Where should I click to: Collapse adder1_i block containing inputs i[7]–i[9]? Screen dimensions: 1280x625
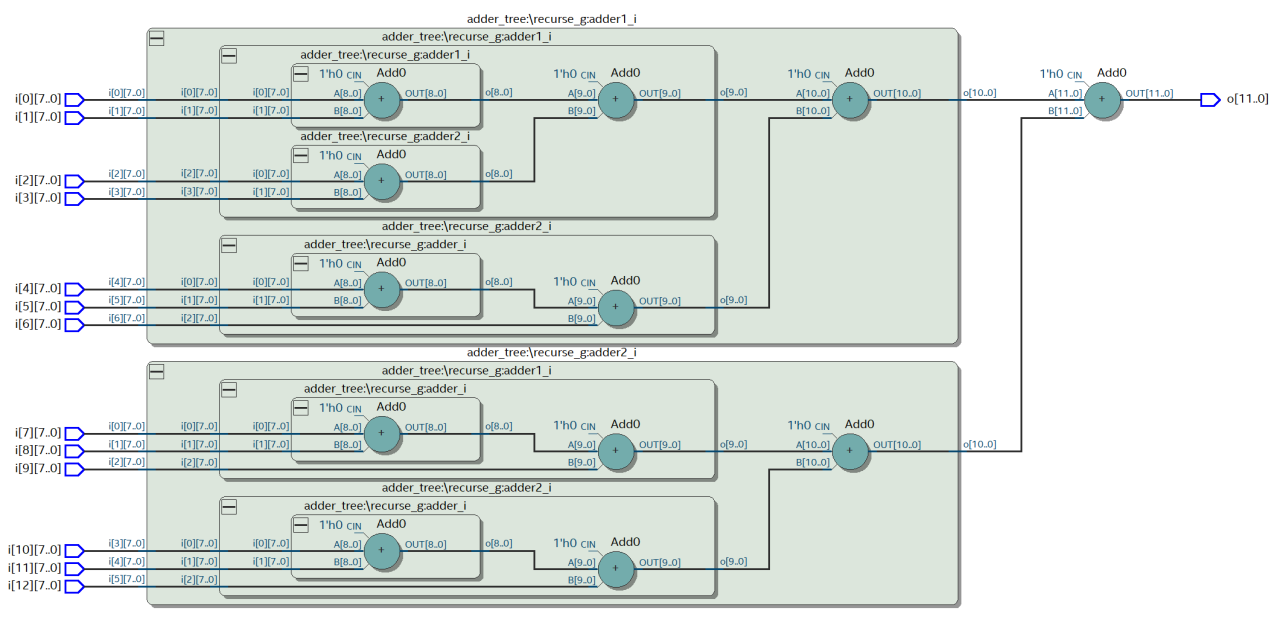(229, 390)
